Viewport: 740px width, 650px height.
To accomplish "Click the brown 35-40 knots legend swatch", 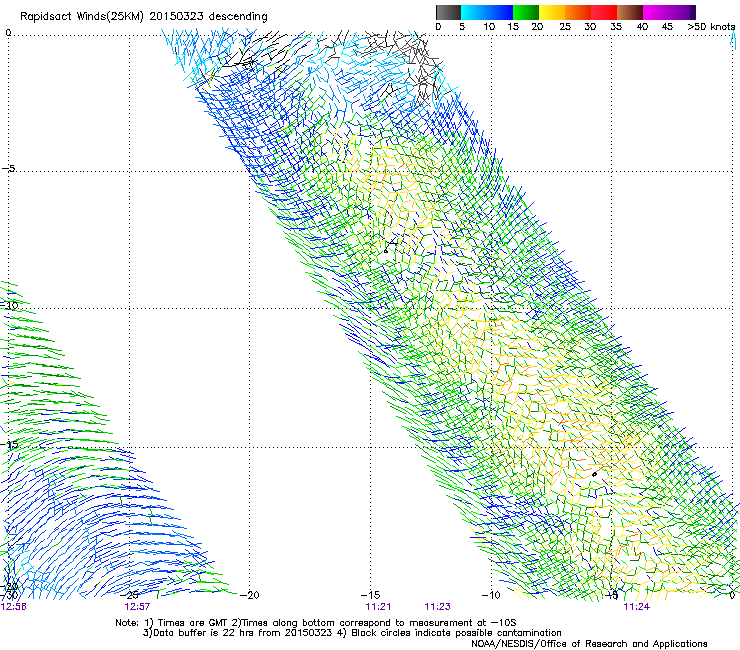I will click(x=630, y=12).
